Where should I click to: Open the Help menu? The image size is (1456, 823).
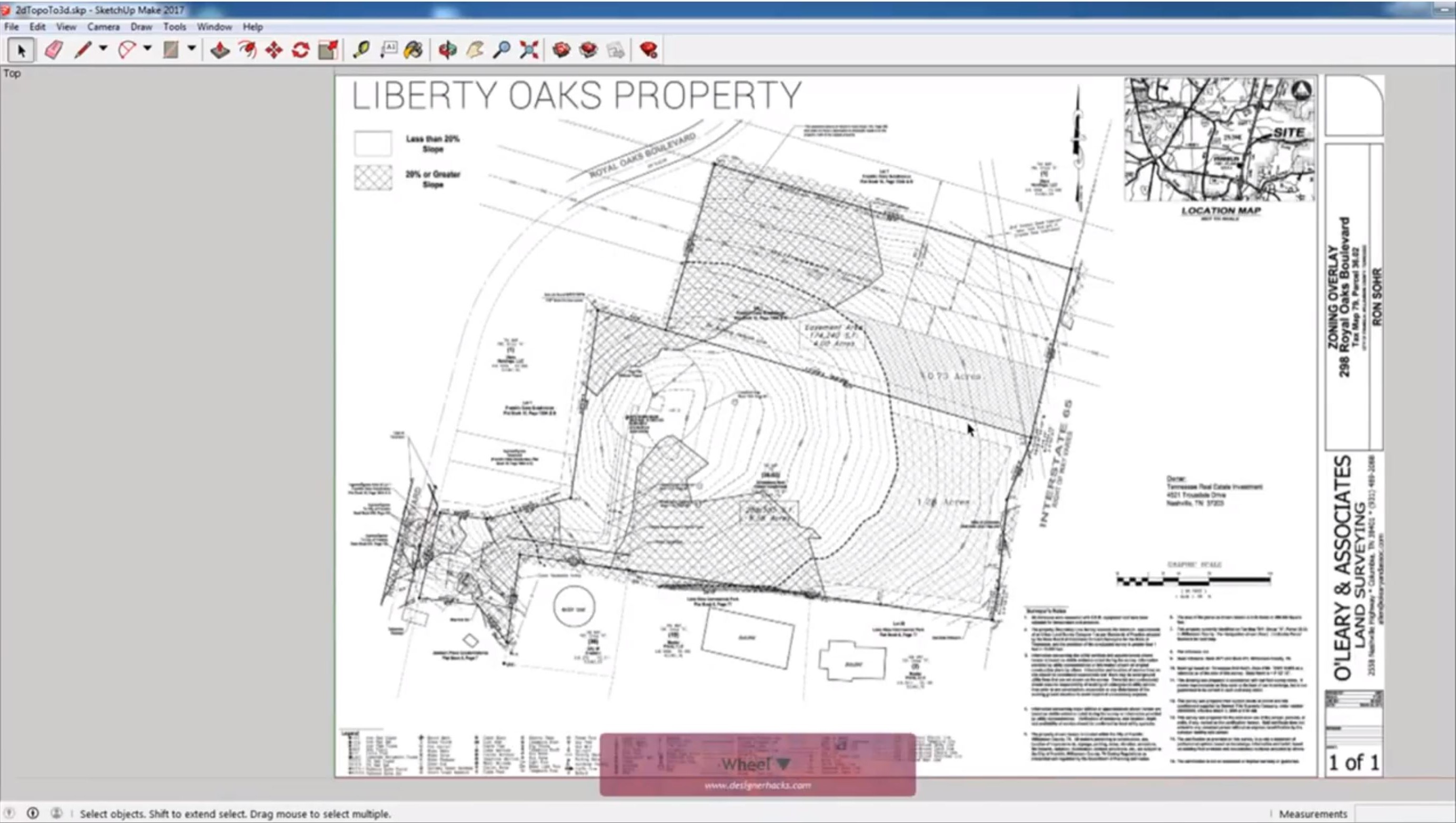(x=253, y=26)
